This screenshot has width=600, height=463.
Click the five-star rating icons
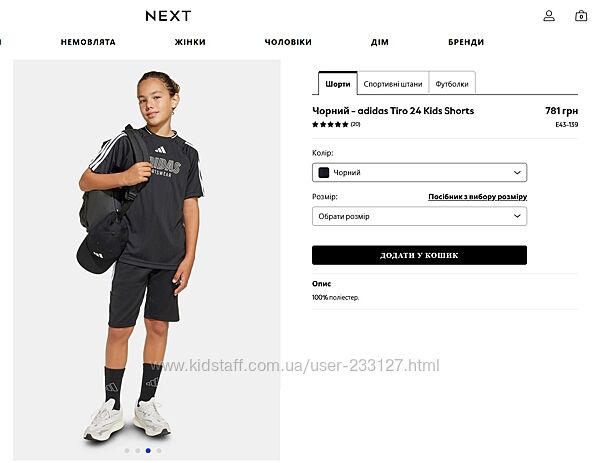tap(330, 124)
